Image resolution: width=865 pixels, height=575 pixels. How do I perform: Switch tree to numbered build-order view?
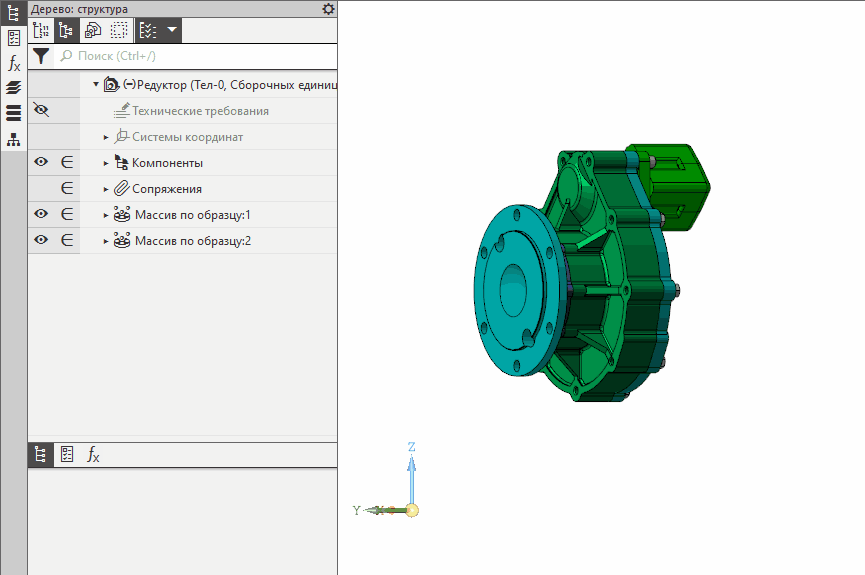42,30
